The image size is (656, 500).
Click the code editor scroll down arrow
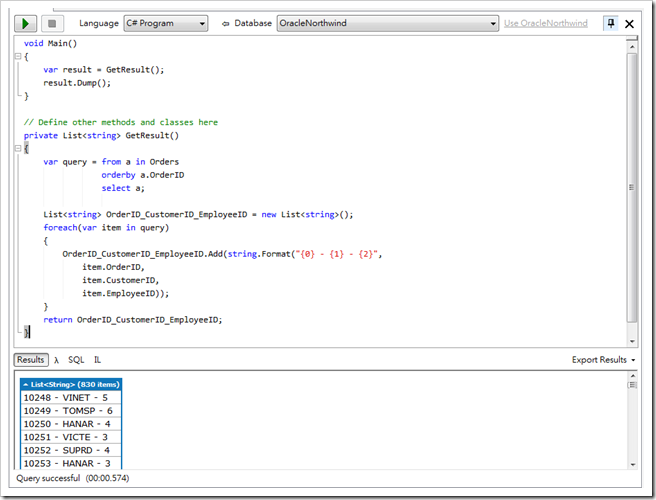click(x=632, y=341)
